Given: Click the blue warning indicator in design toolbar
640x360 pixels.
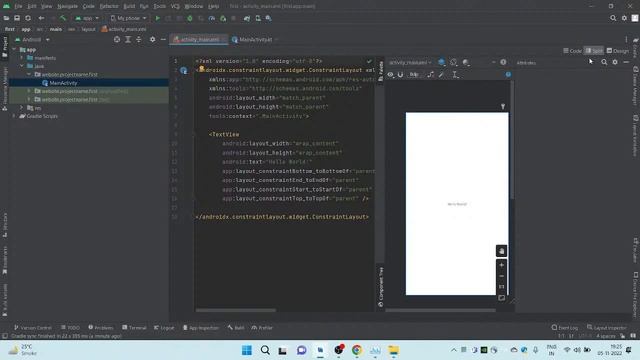Looking at the screenshot, I should [508, 75].
